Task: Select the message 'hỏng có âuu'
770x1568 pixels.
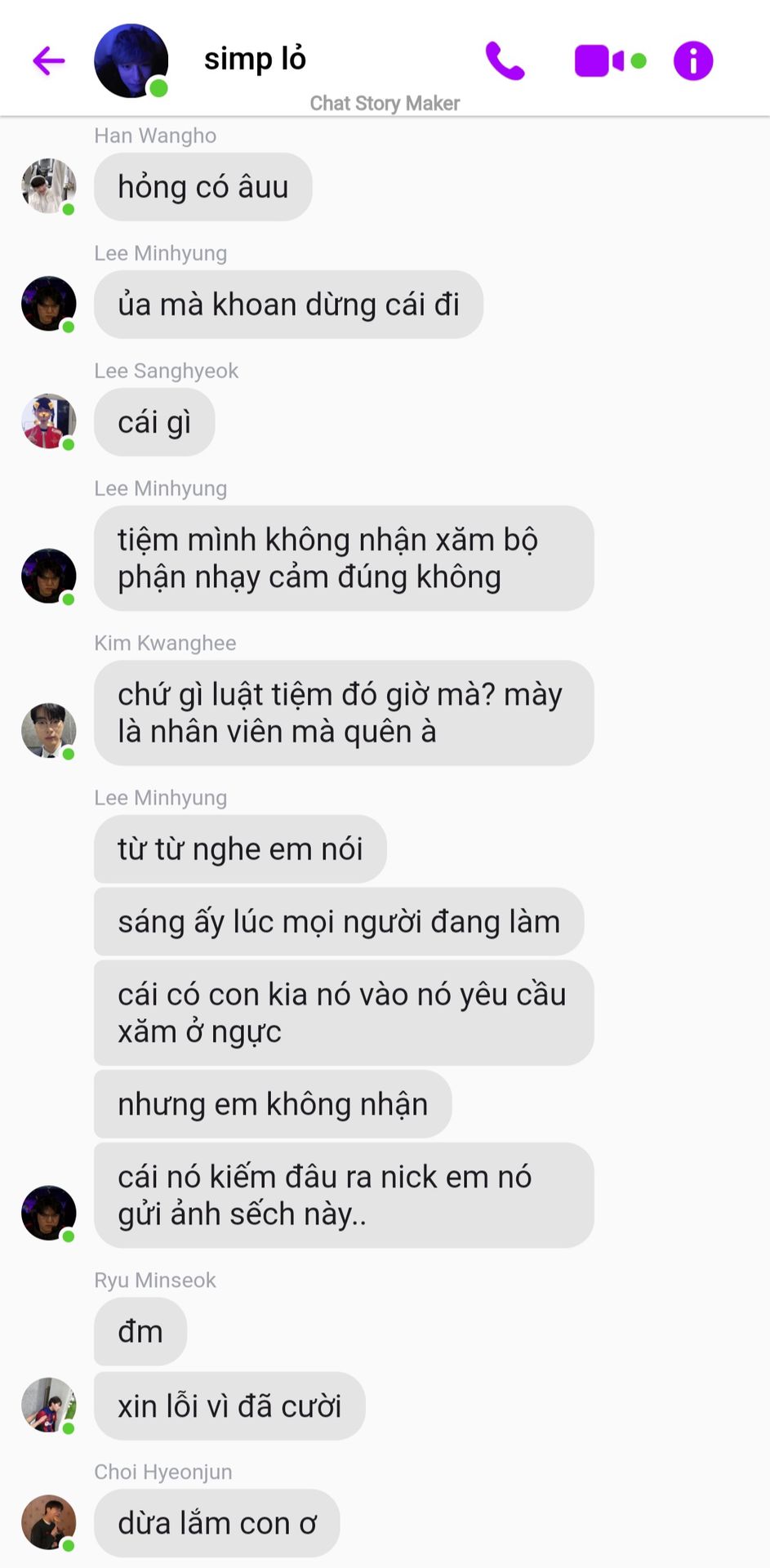Action: (203, 187)
